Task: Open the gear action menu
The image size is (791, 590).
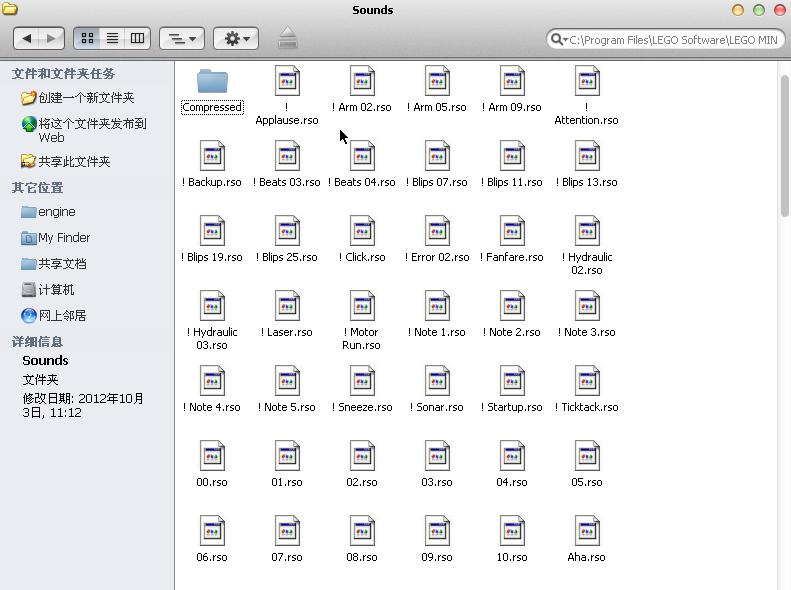Action: [x=236, y=38]
